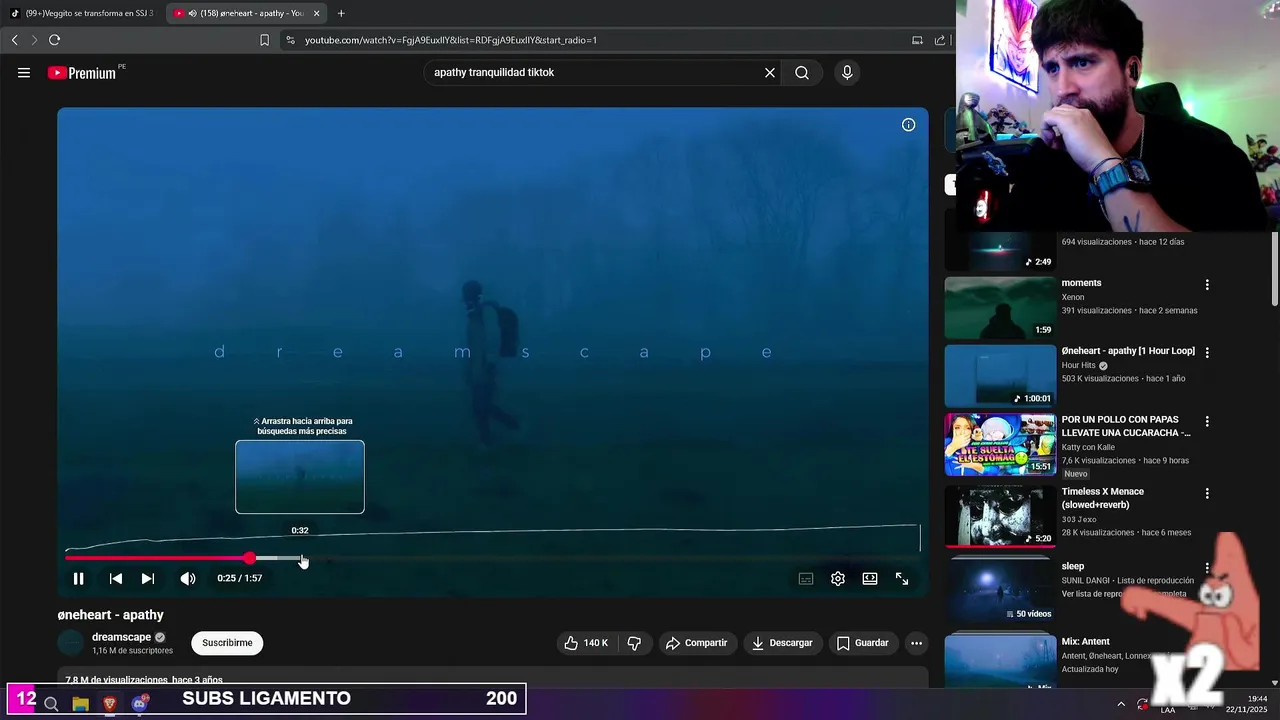Screen dimensions: 1280x720
Task: Click the 0:32 seek preview thumbnail
Action: pos(300,477)
